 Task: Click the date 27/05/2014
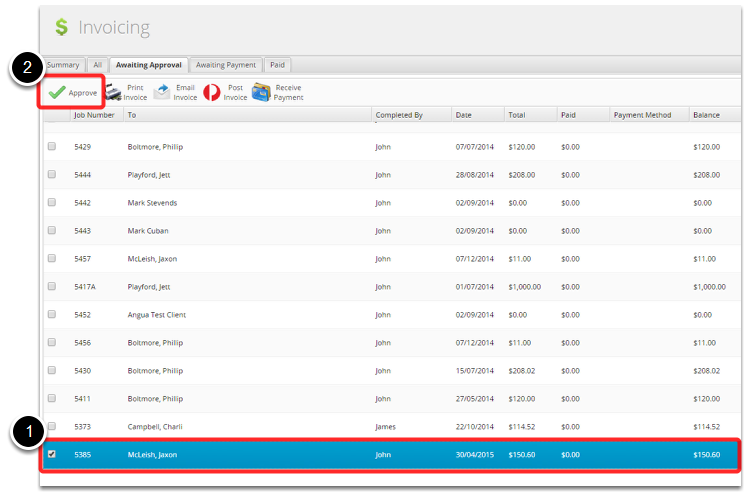[x=474, y=398]
